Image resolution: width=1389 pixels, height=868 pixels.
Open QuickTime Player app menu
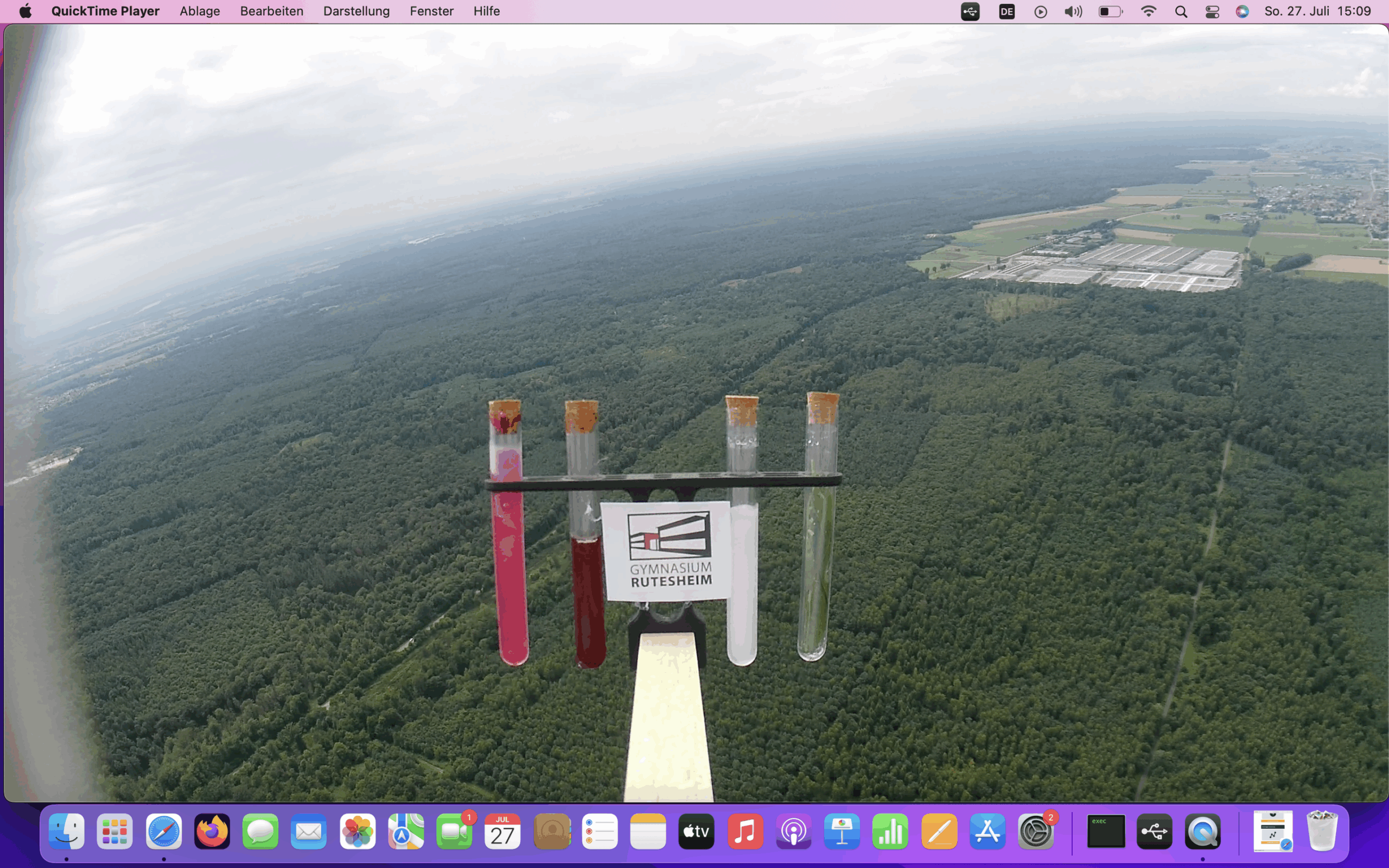tap(105, 11)
